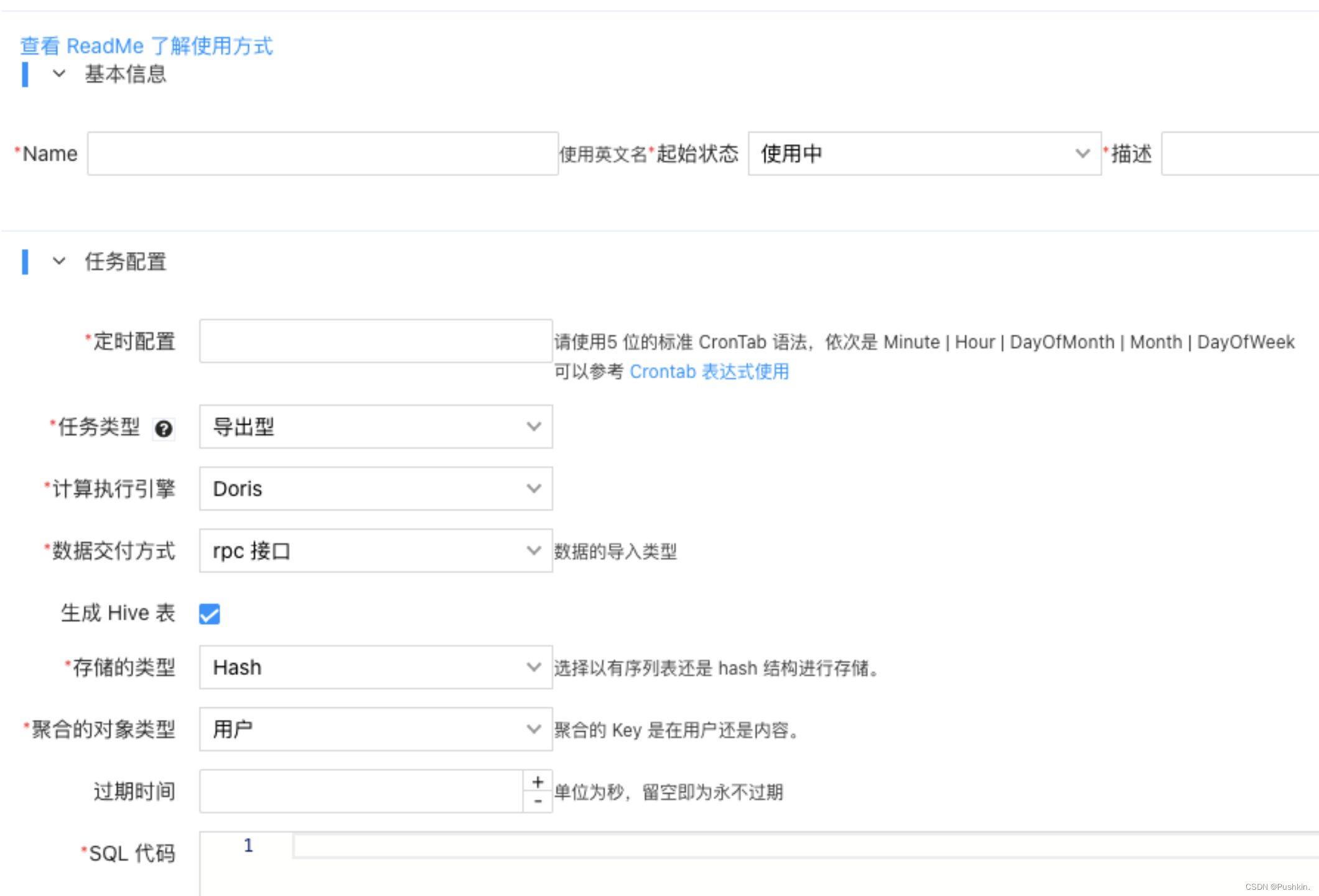
Task: Open the 数据交付方式 rpc 接口 dropdown
Action: (x=375, y=551)
